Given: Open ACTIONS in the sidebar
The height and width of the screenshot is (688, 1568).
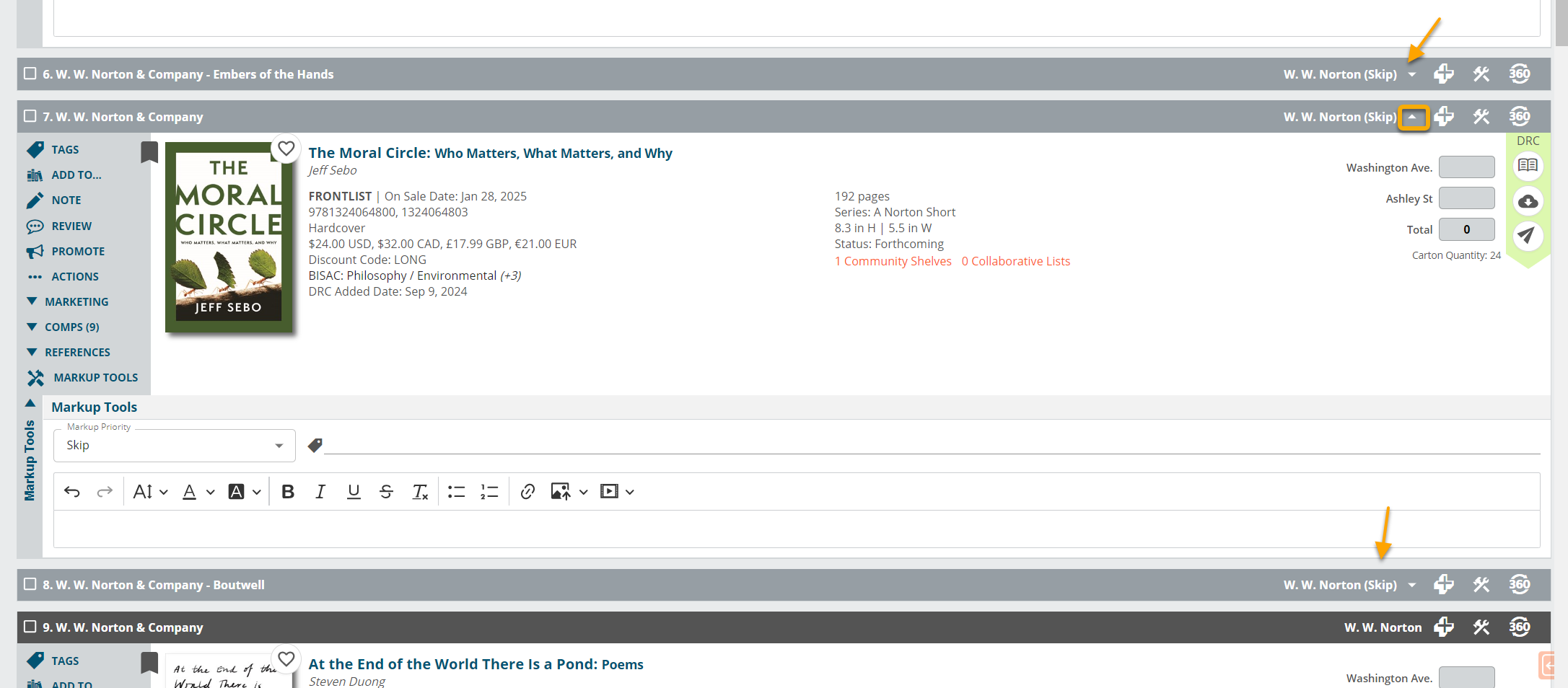Looking at the screenshot, I should [x=63, y=276].
